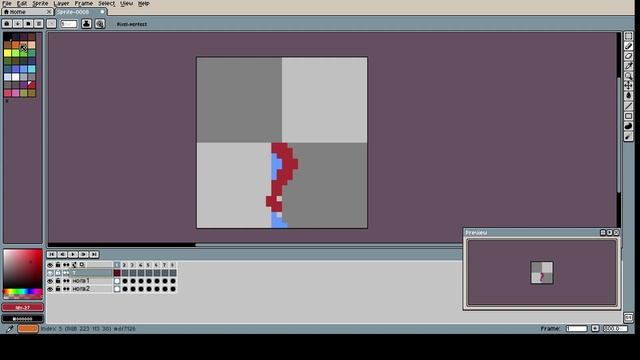Select frame 2 header in timeline
The image size is (640, 360).
coord(124,265)
